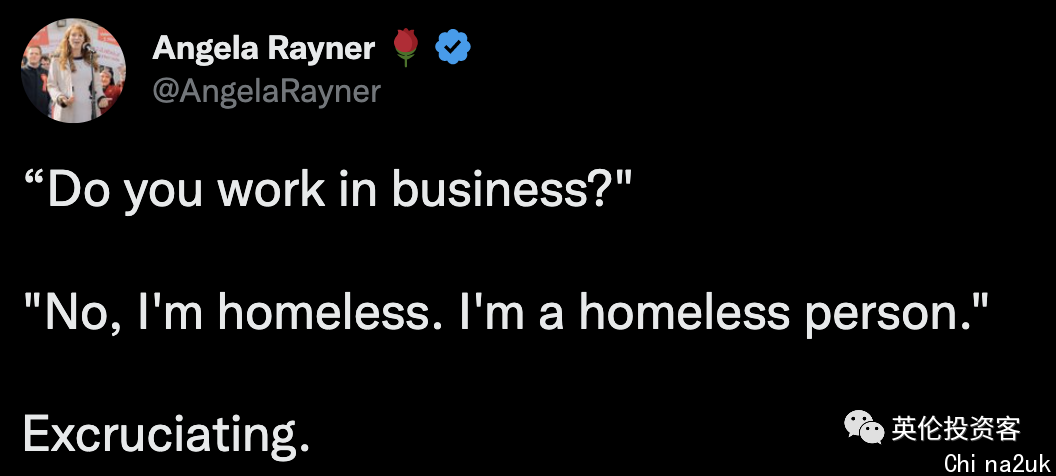Click the word "No," starting the second quote
The height and width of the screenshot is (476, 1056).
point(75,314)
